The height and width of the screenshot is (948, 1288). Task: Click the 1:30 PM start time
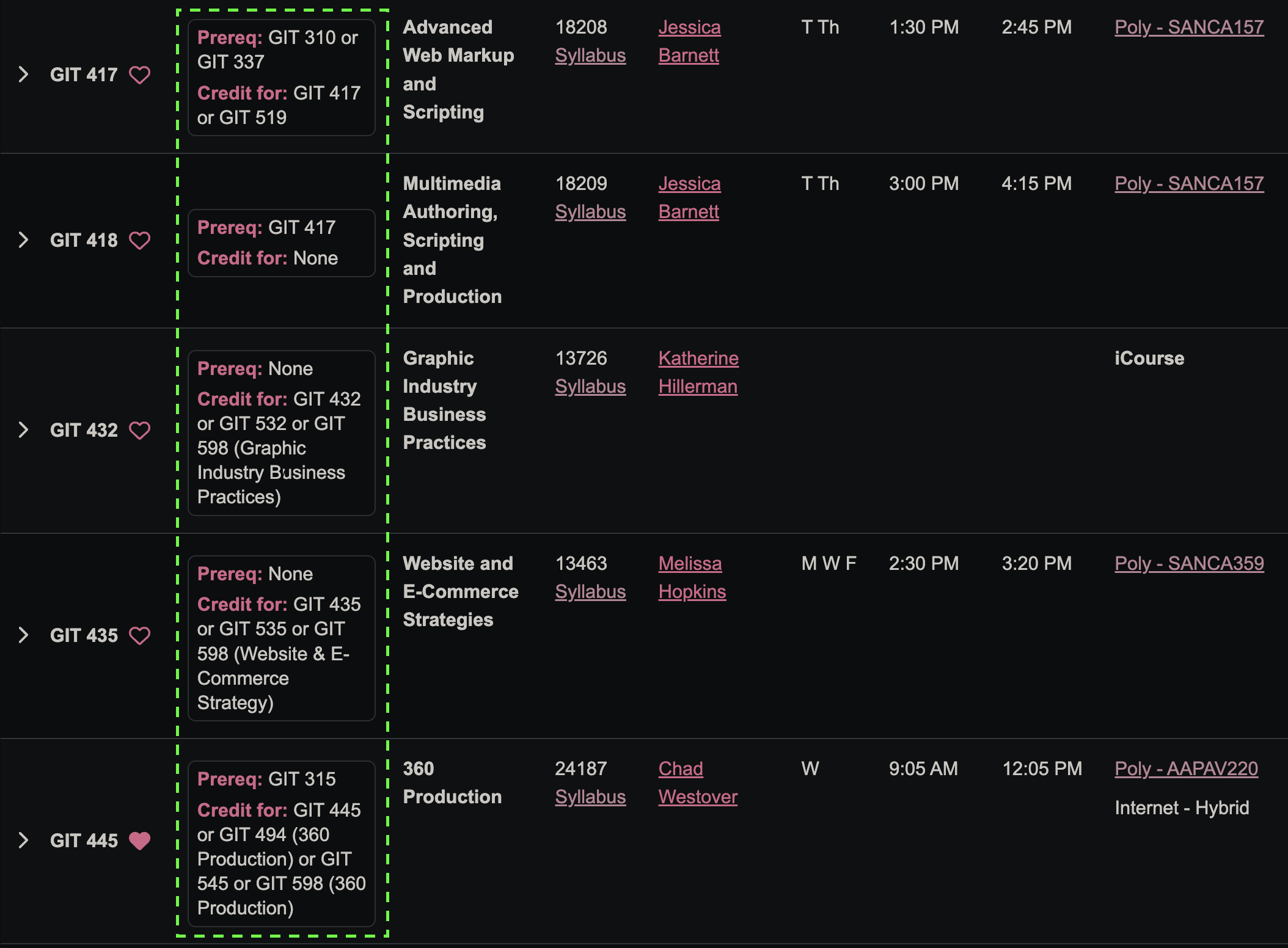coord(924,27)
